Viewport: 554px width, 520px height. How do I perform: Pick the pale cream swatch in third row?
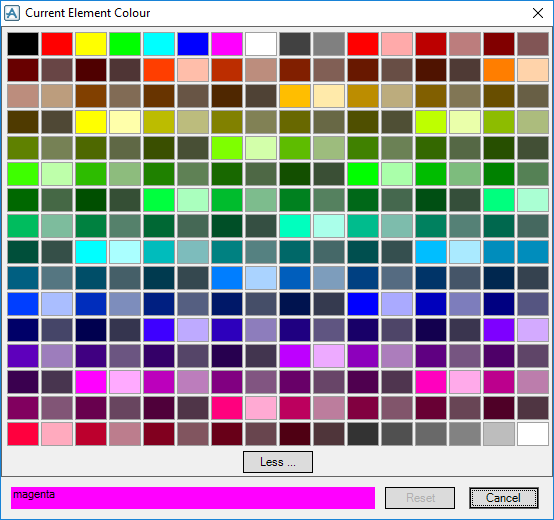tap(329, 96)
